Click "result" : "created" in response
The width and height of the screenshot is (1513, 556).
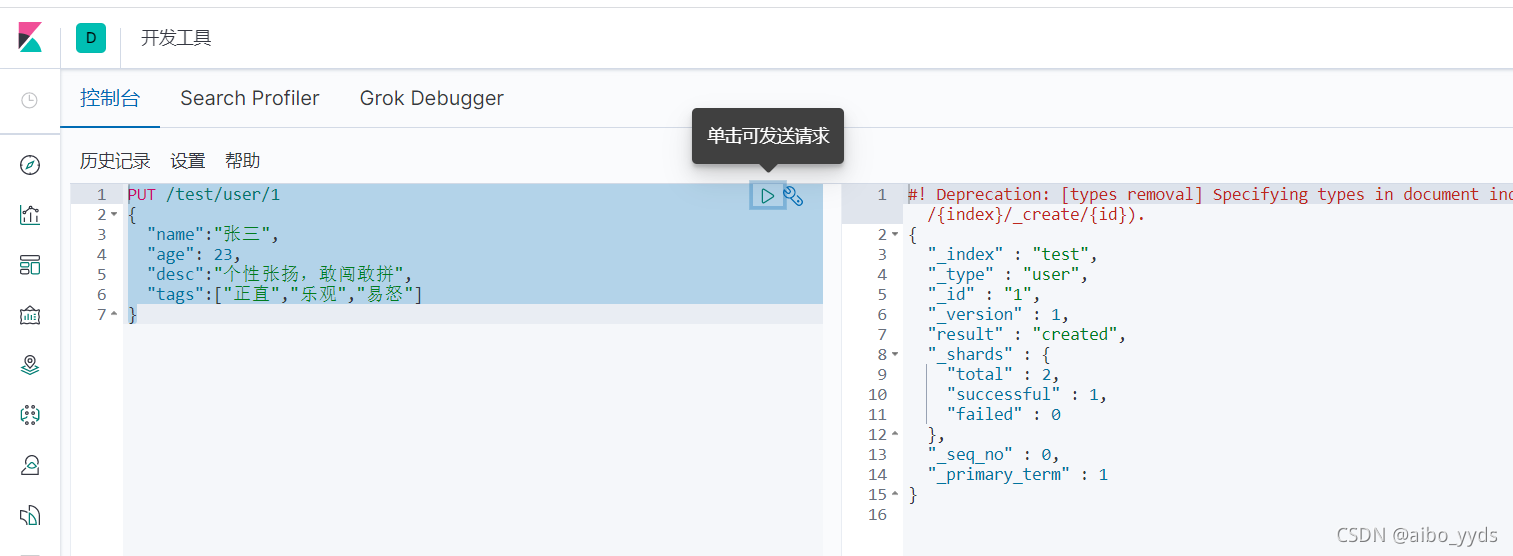1026,334
